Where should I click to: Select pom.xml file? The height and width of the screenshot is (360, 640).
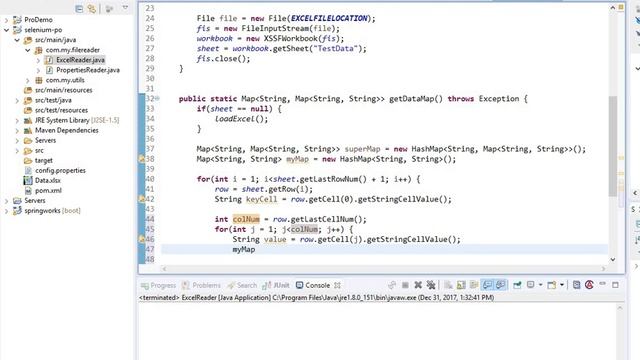click(x=48, y=191)
